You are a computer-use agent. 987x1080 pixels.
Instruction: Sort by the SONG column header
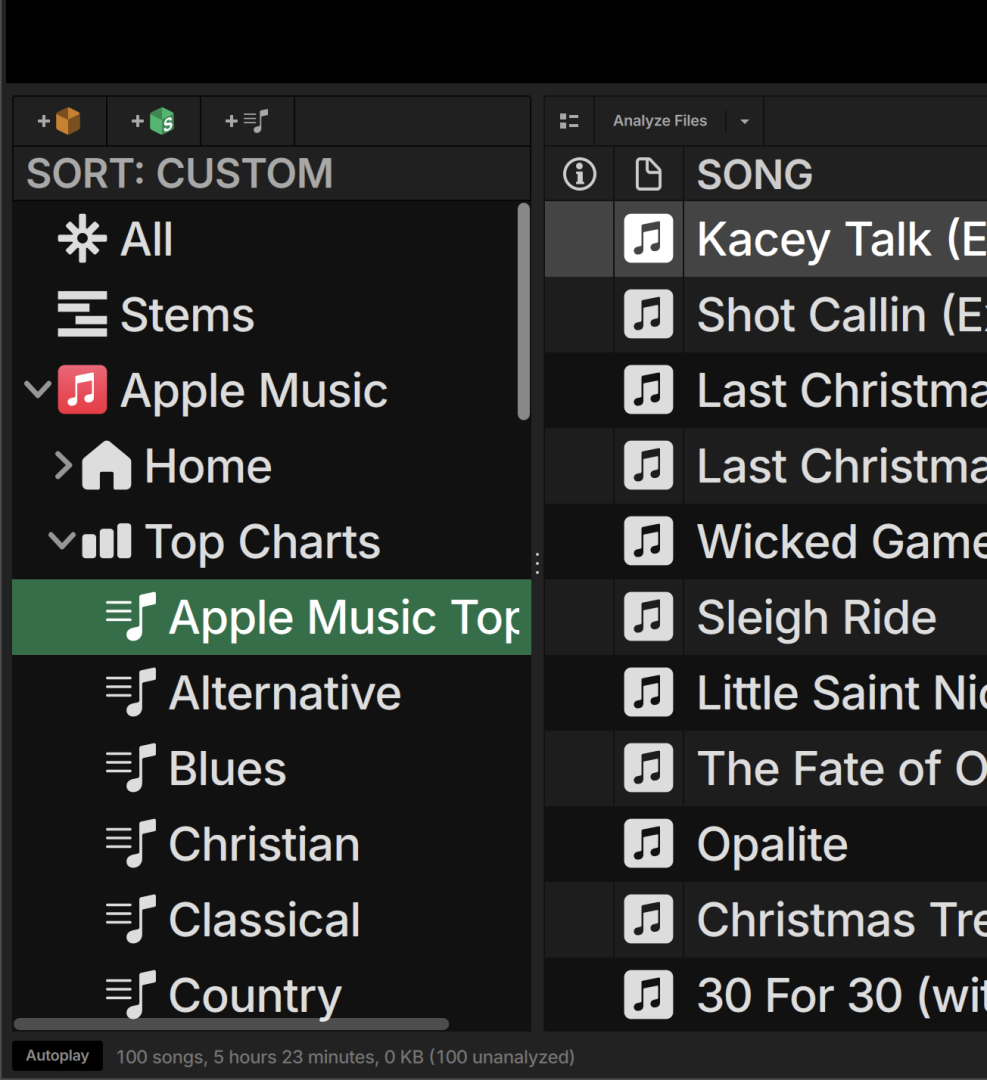click(754, 174)
